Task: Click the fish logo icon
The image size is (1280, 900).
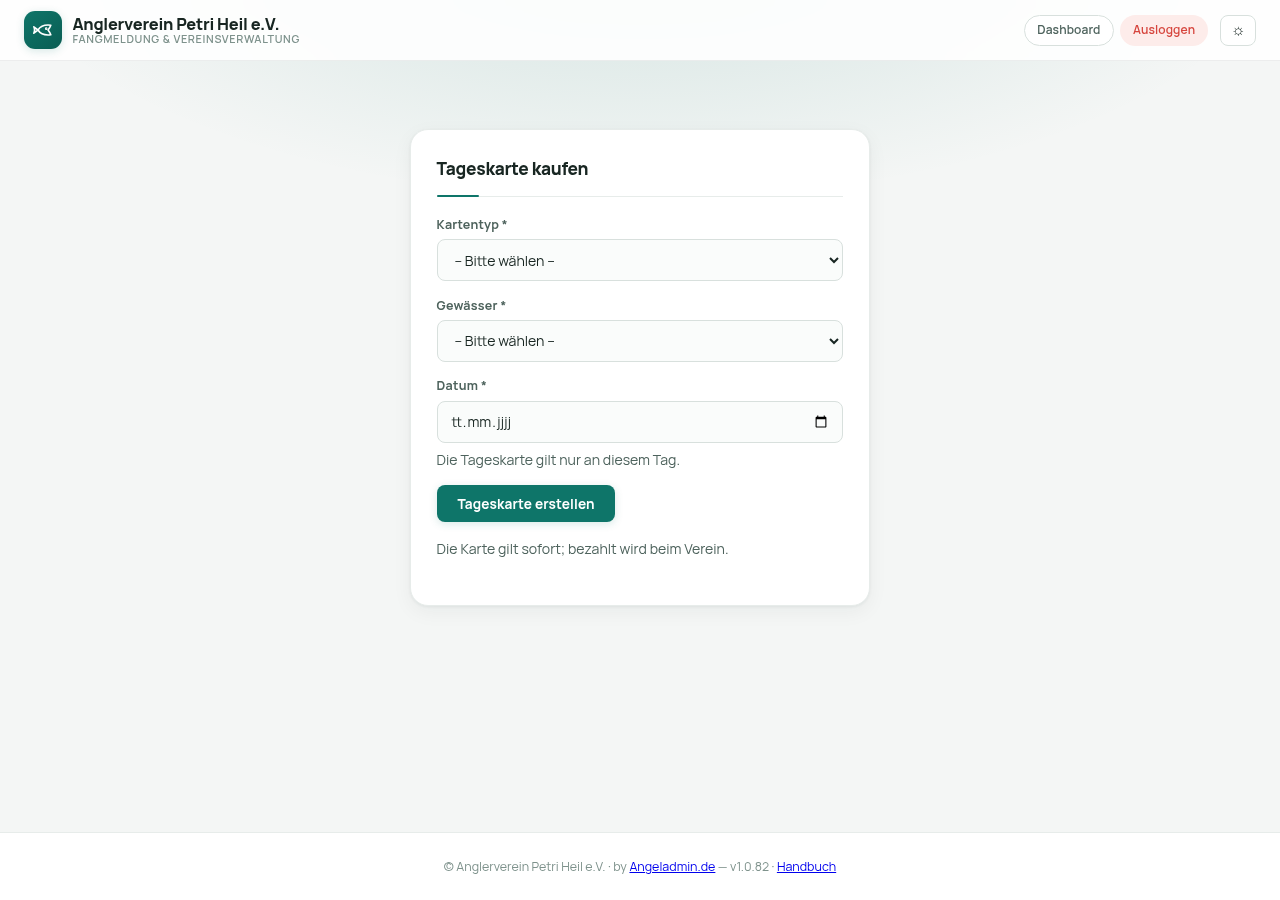Action: 43,30
